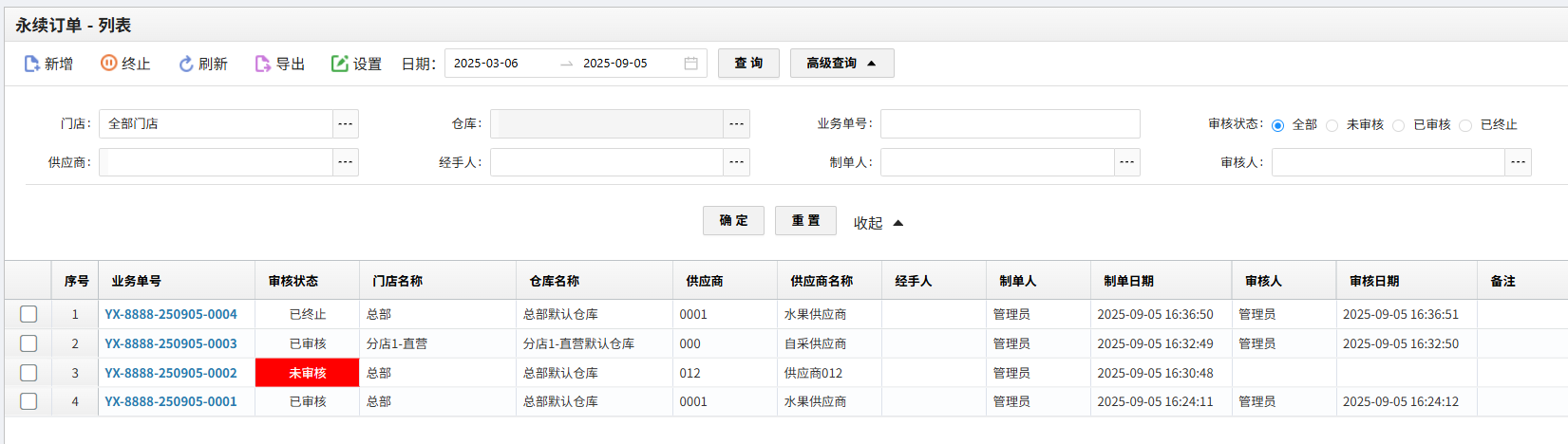Click the 审核人 filter input
This screenshot has width=1568, height=444.
tap(1389, 162)
